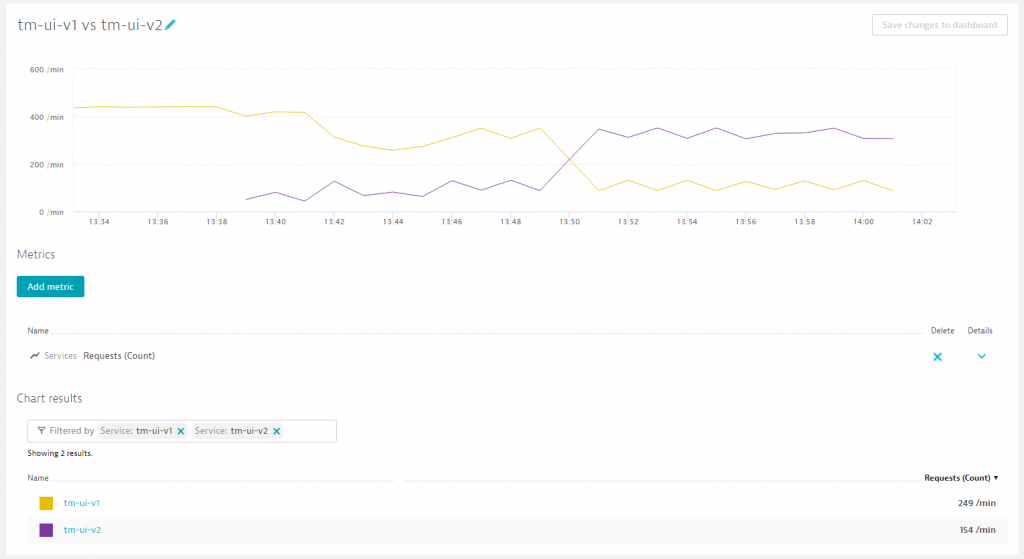
Task: Click the chart title text tm-ui-v1 vs tm-ui-v2
Action: [90, 25]
